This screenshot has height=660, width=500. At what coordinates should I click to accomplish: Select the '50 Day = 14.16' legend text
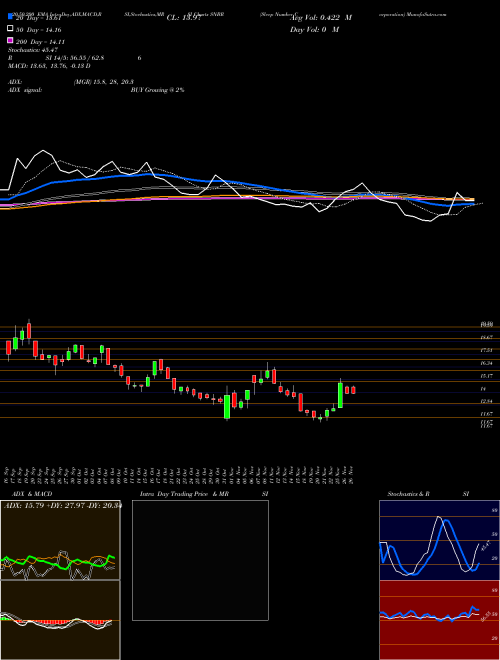click(x=38, y=30)
